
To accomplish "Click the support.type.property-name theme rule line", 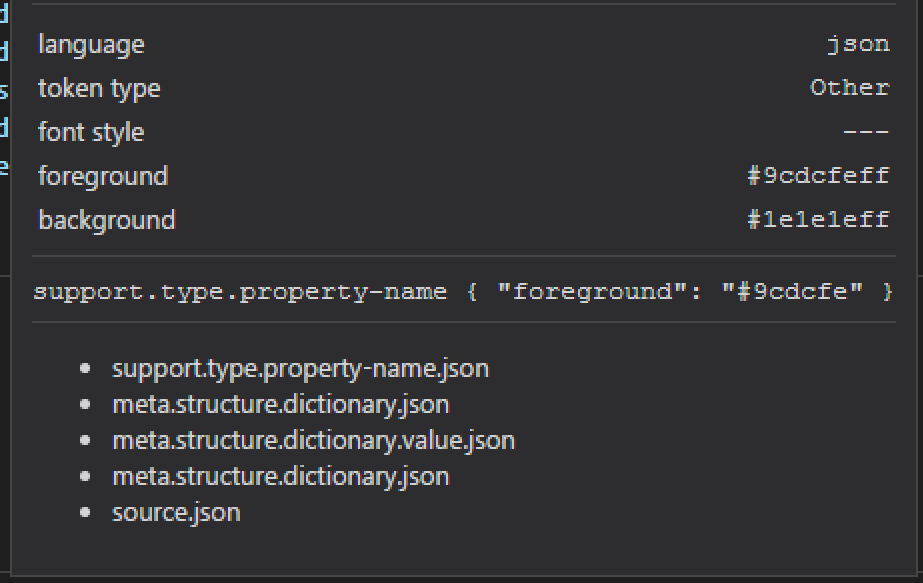I will coord(463,292).
